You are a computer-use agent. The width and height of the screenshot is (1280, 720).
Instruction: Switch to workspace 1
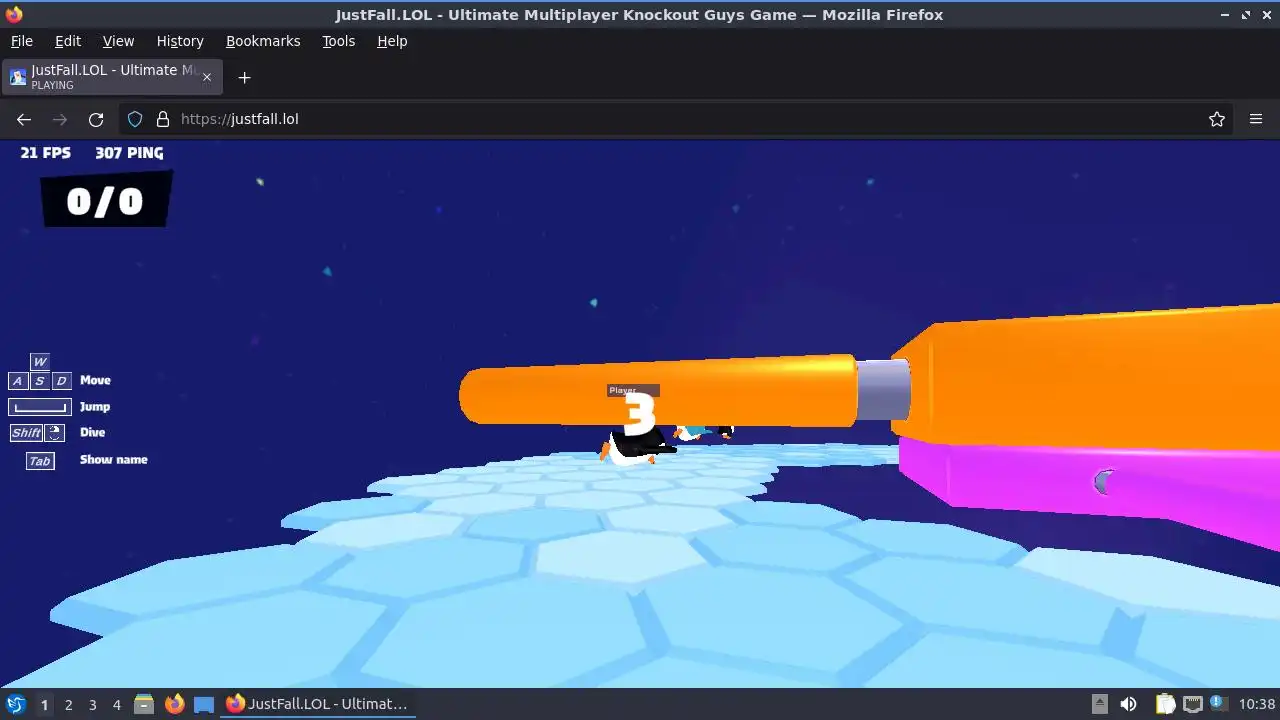[44, 704]
